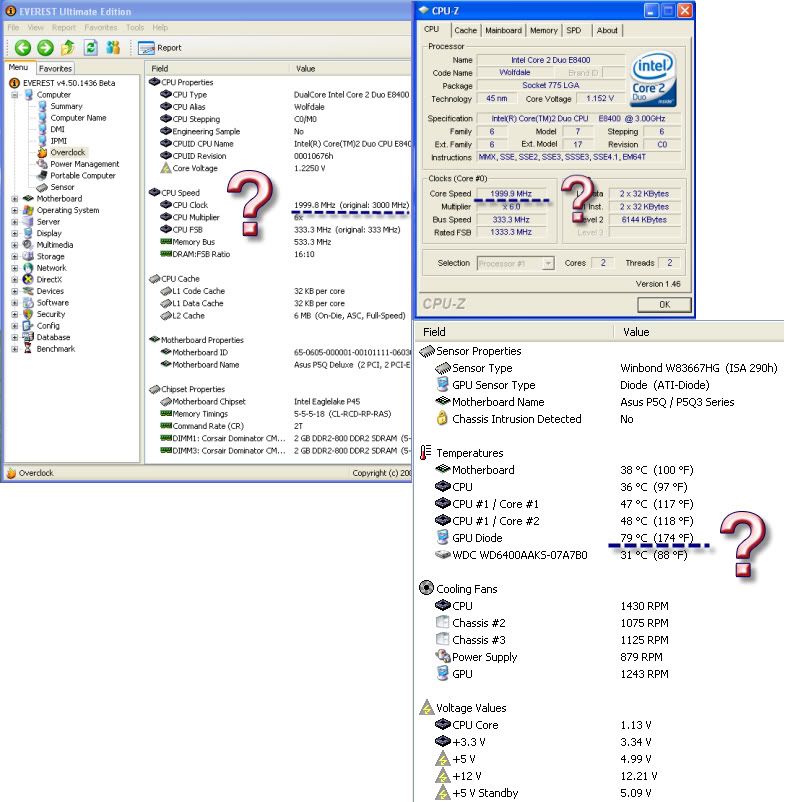Viewport: 785px width, 802px height.
Task: Expand the Operating System tree node
Action: (15, 210)
